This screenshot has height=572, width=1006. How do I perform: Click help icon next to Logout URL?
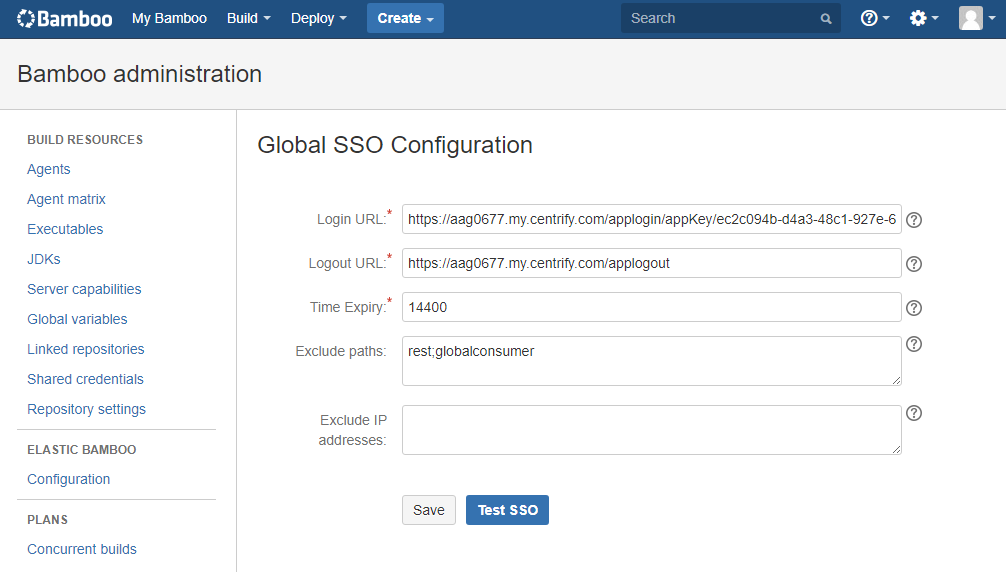913,264
